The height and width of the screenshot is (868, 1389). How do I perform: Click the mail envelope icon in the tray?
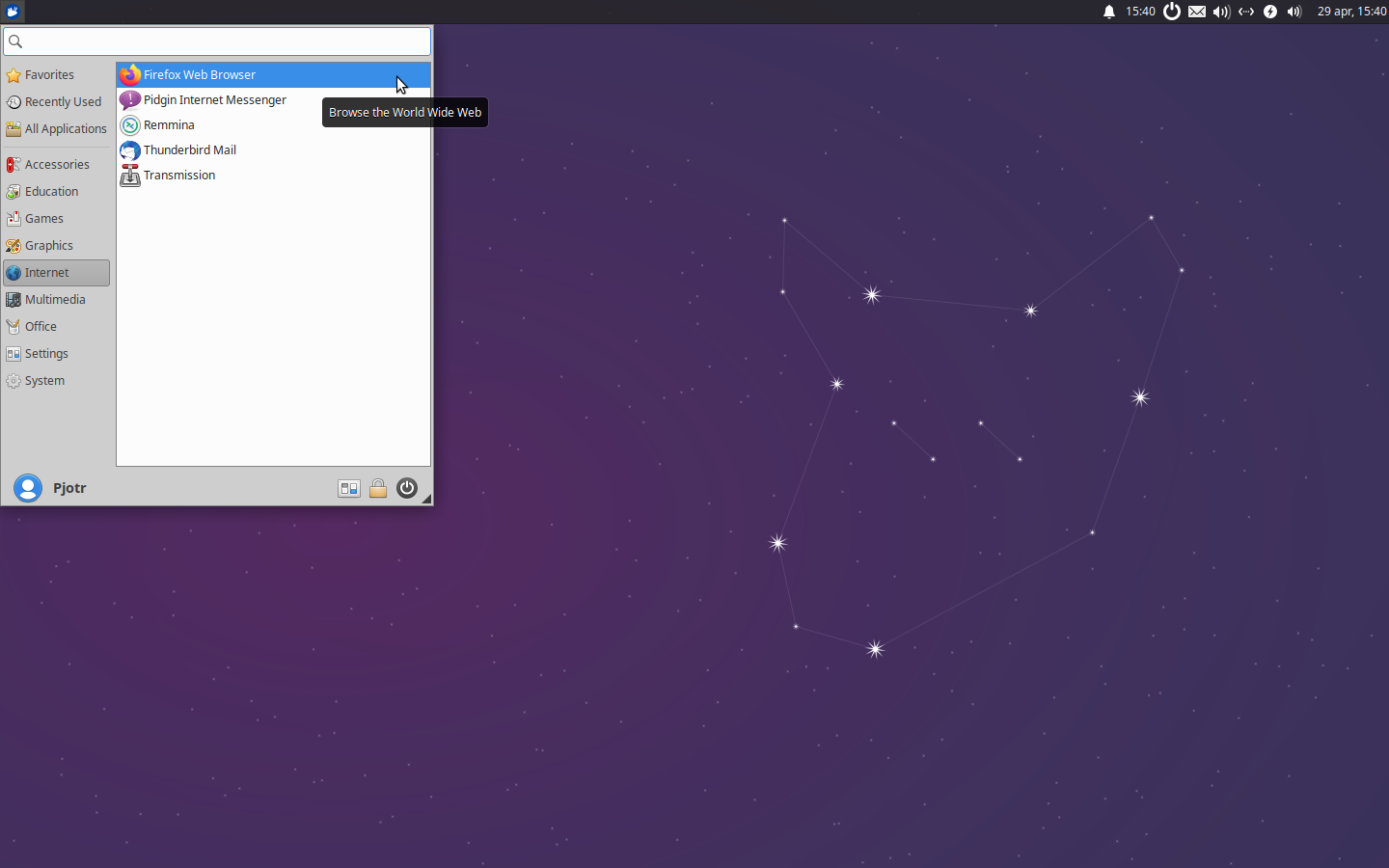click(1197, 12)
